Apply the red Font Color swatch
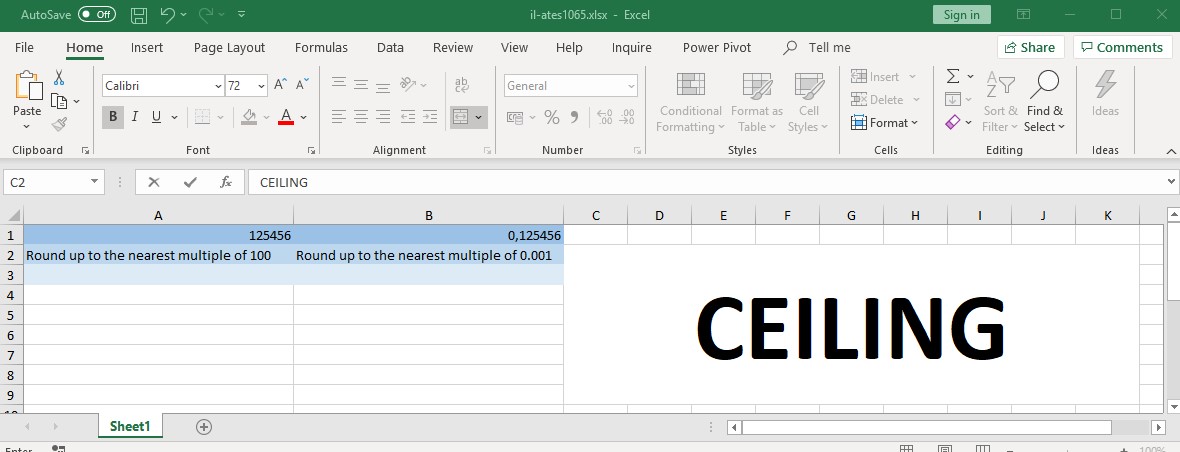The image size is (1180, 452). tap(285, 117)
